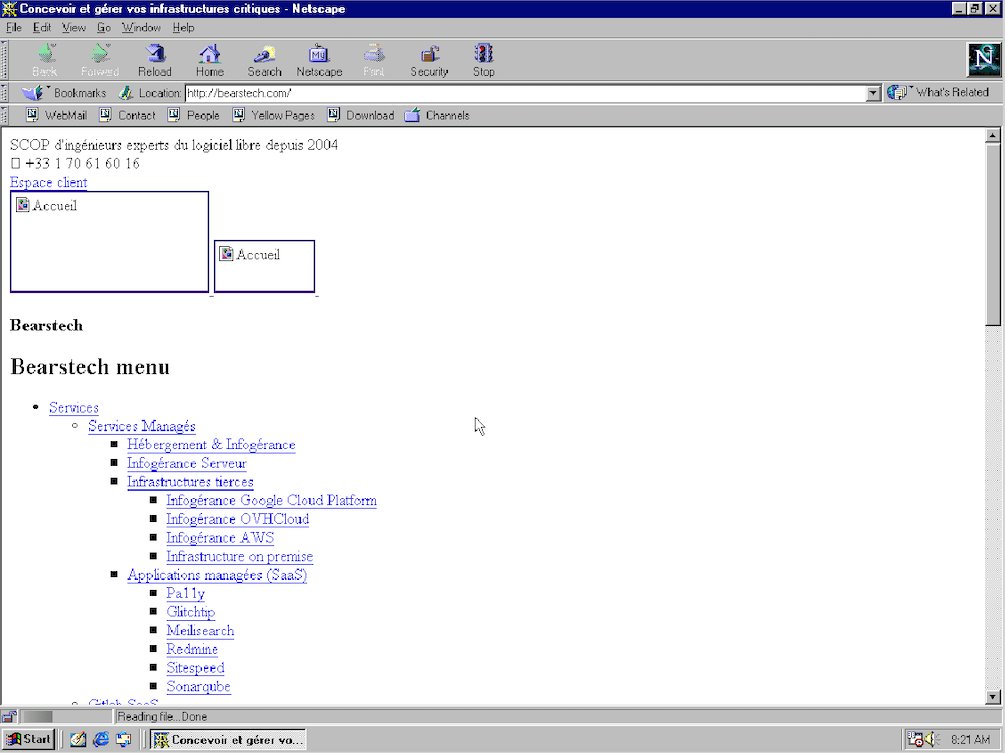The image size is (1005, 753).
Task: Open the Go menu
Action: click(x=104, y=28)
